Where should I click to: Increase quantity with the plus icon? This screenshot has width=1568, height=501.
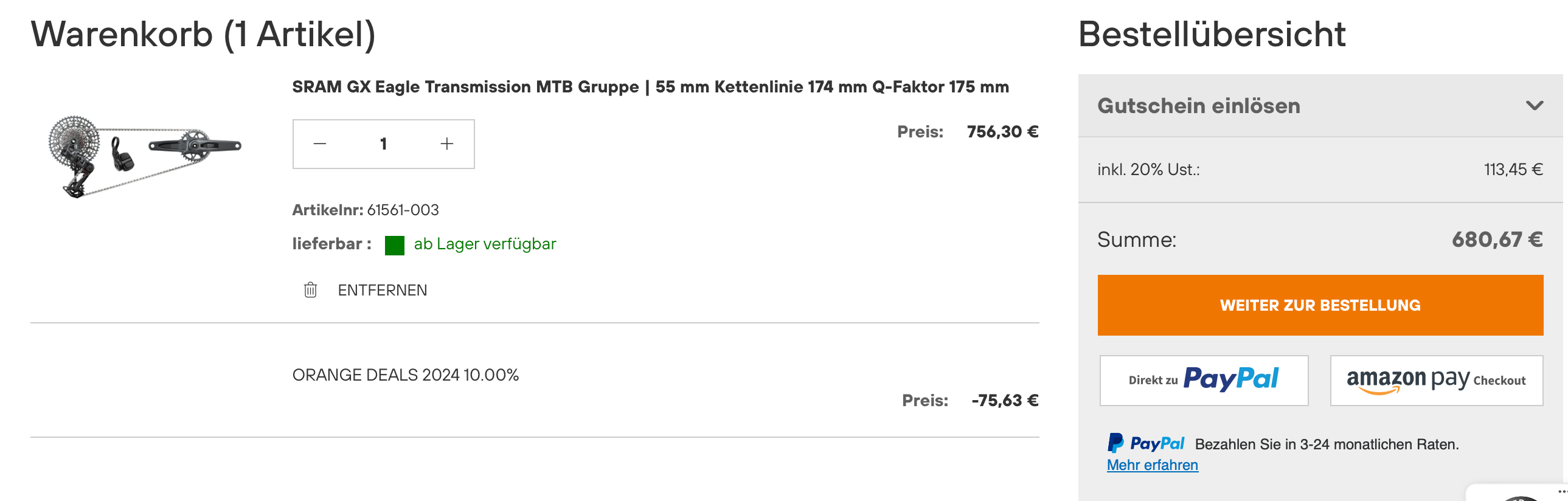(447, 143)
